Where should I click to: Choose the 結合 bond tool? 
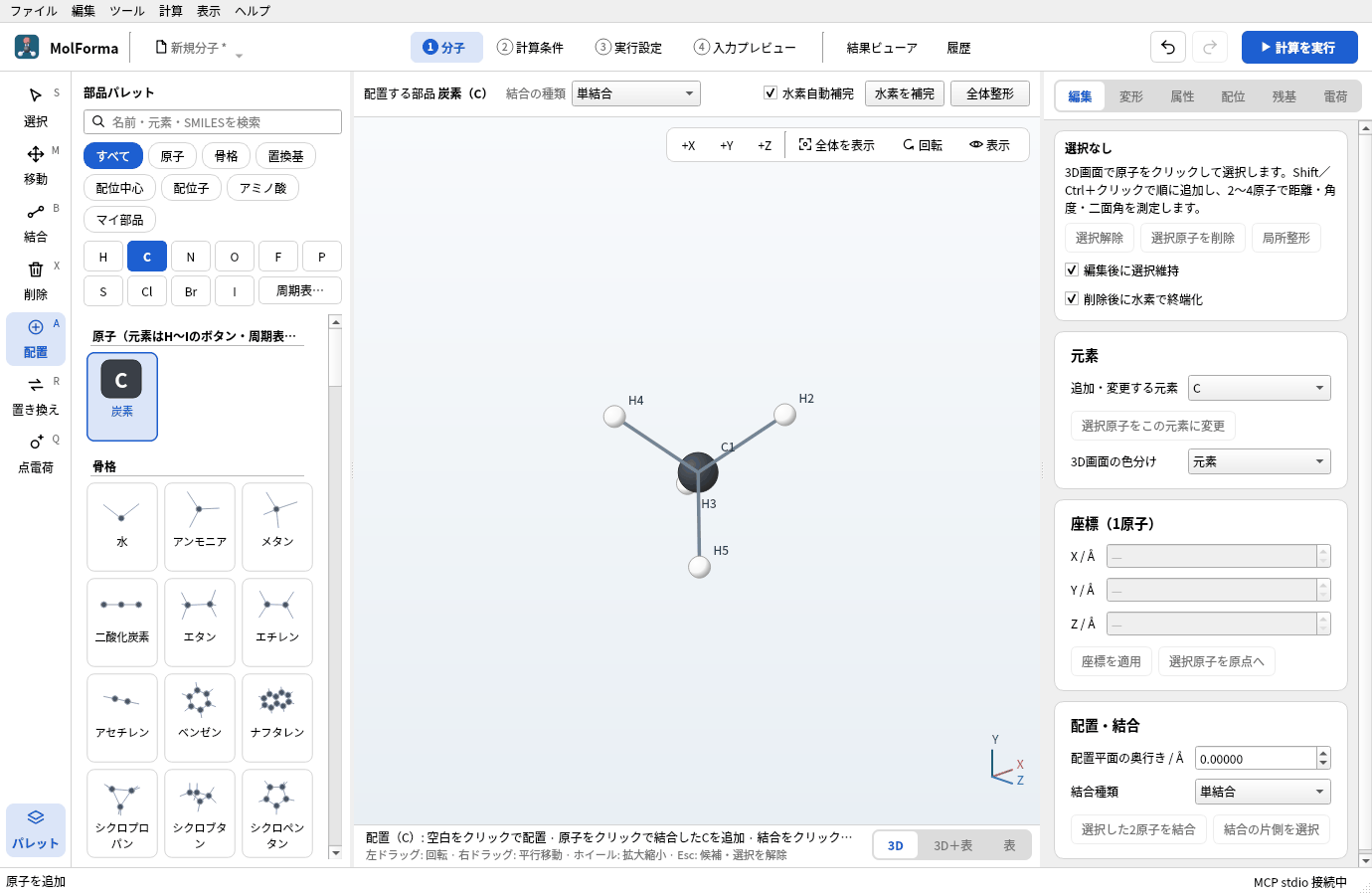tap(36, 223)
